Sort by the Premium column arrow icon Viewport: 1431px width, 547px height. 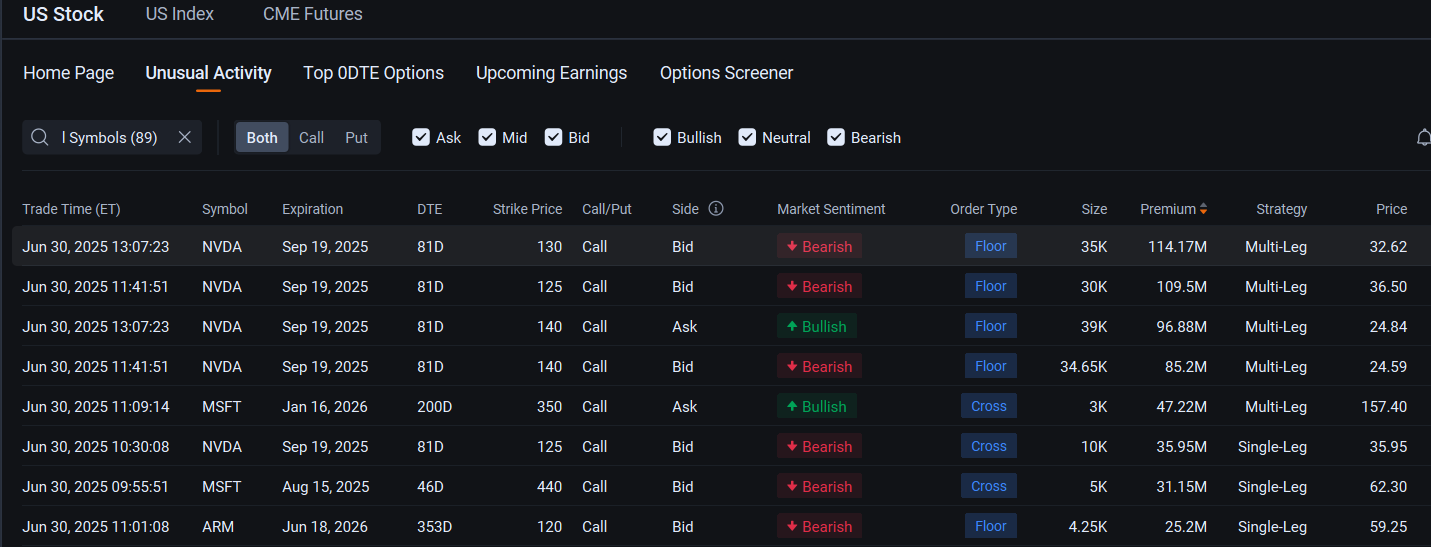(1203, 209)
